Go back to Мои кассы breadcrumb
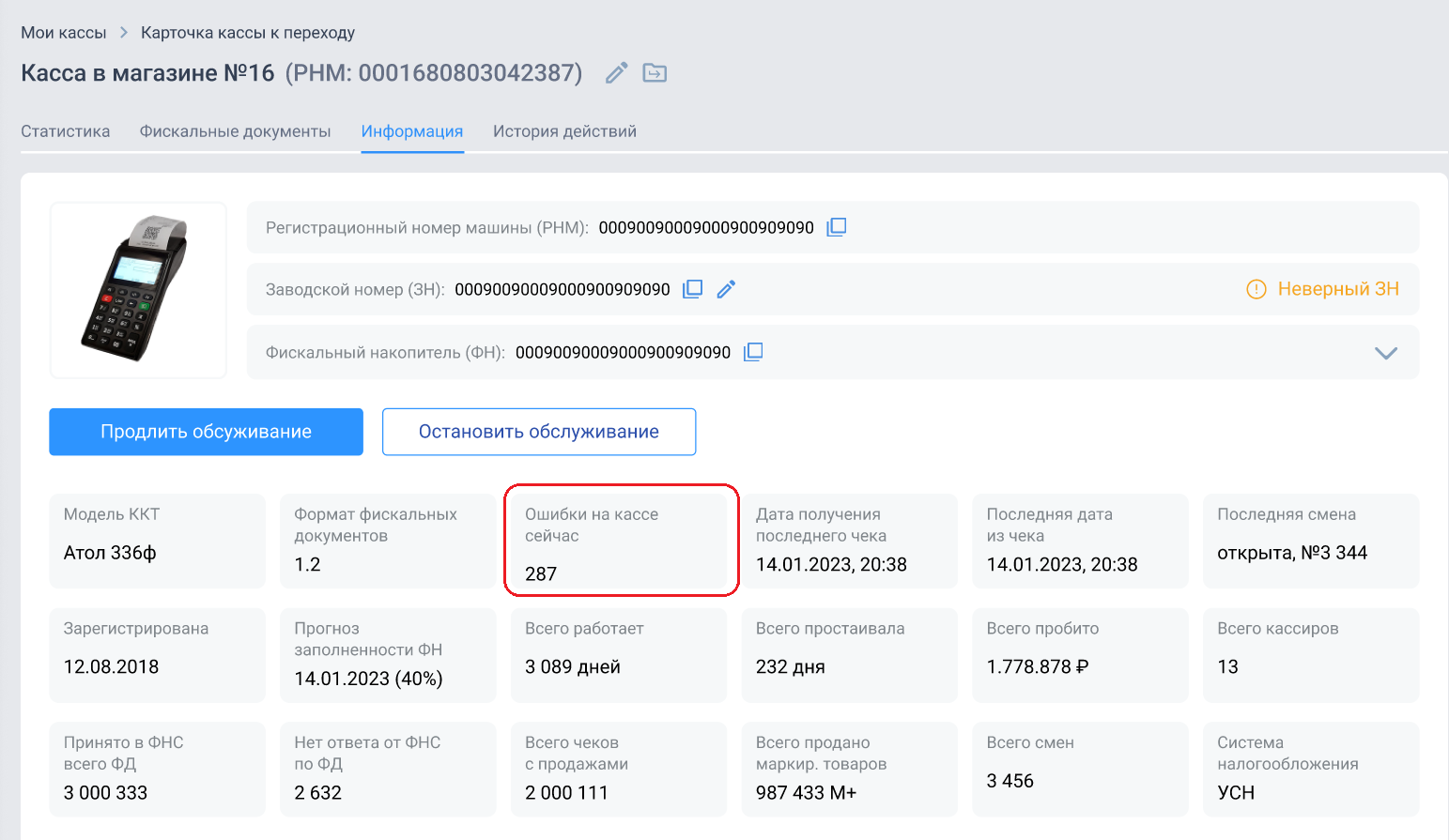This screenshot has width=1449, height=840. pyautogui.click(x=64, y=33)
